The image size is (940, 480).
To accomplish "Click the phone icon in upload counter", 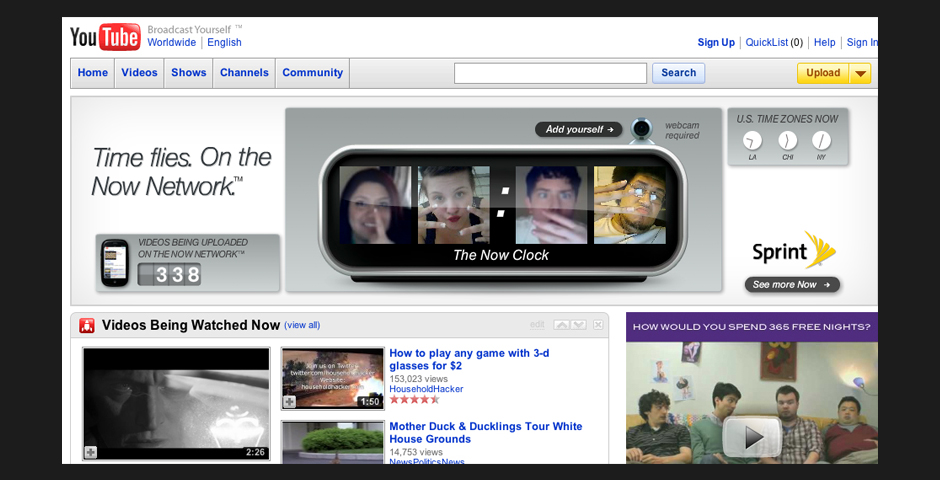I will [x=115, y=262].
